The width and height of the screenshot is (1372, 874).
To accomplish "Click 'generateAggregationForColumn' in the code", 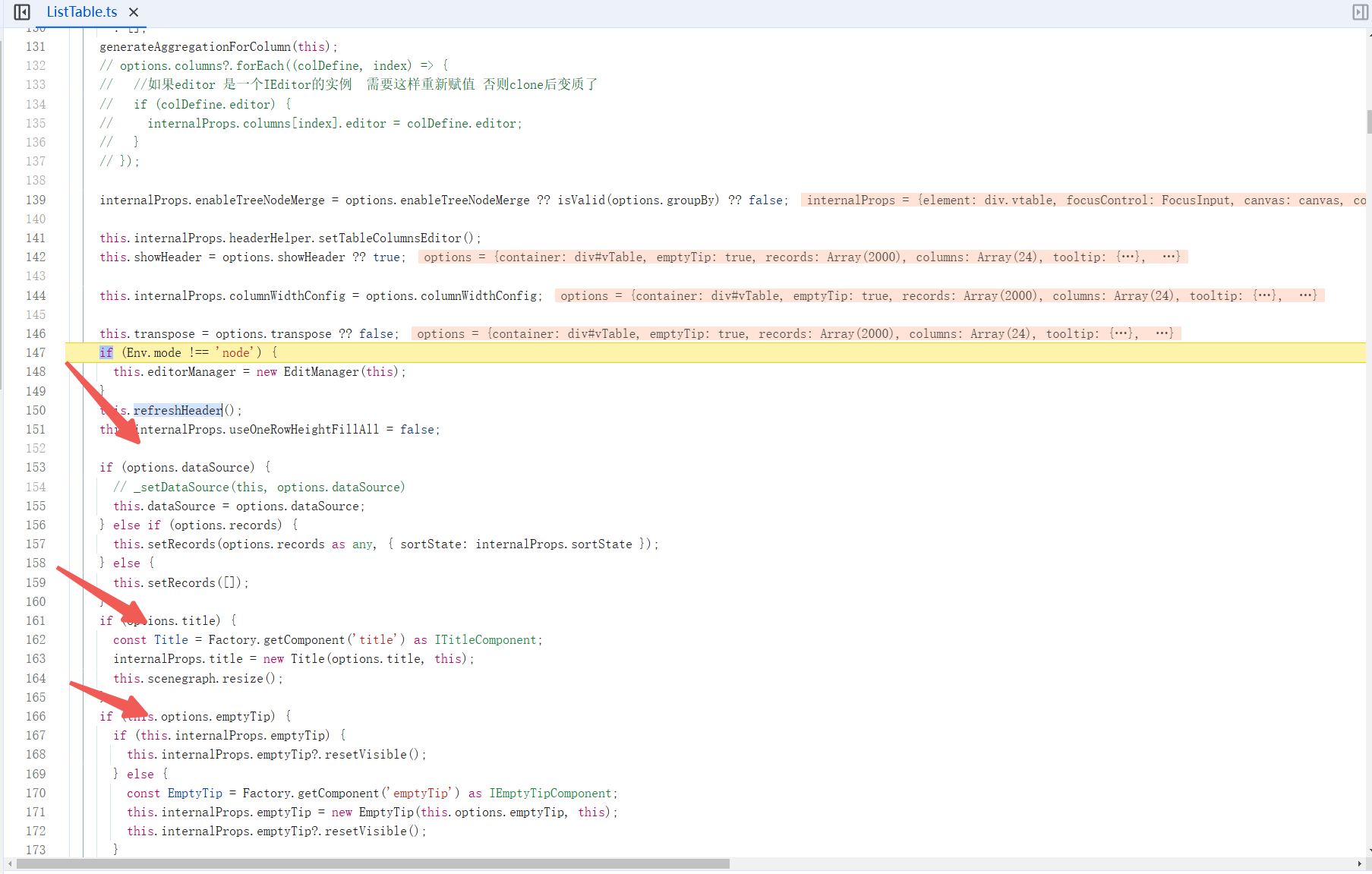I will [x=195, y=46].
